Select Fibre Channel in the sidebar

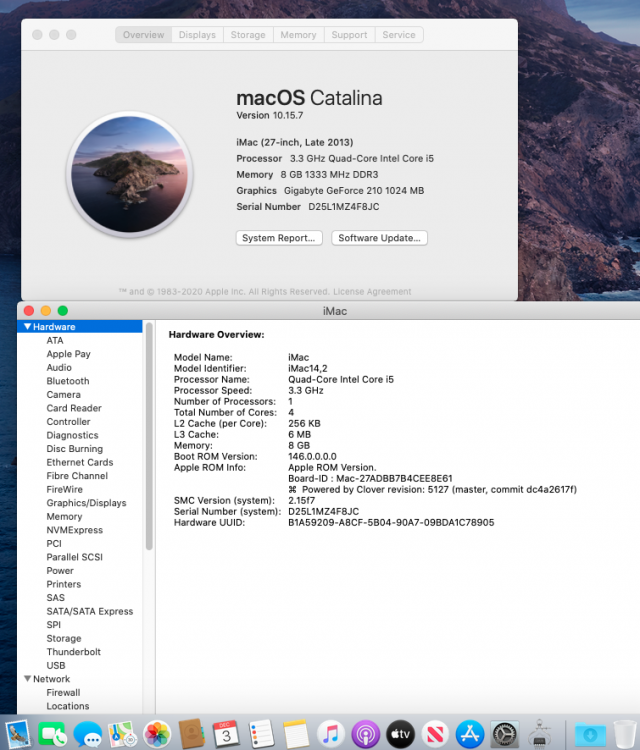tap(77, 476)
